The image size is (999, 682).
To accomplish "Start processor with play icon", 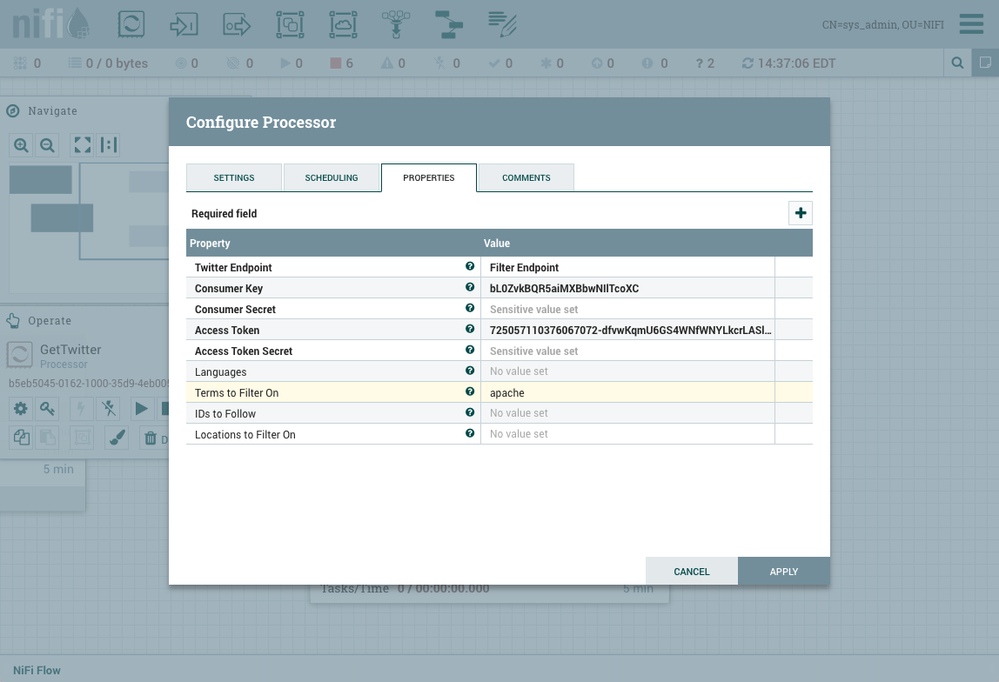I will (x=141, y=409).
